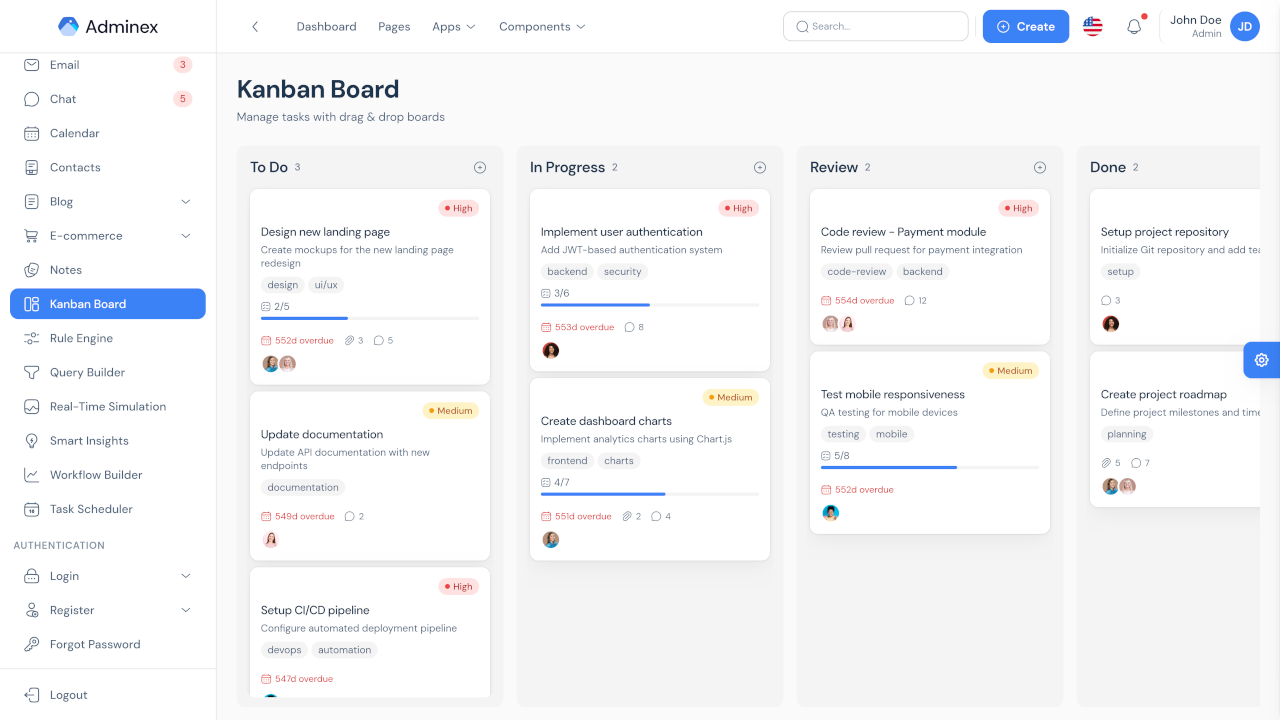This screenshot has height=720, width=1280.
Task: Expand the Login submenu
Action: (108, 576)
